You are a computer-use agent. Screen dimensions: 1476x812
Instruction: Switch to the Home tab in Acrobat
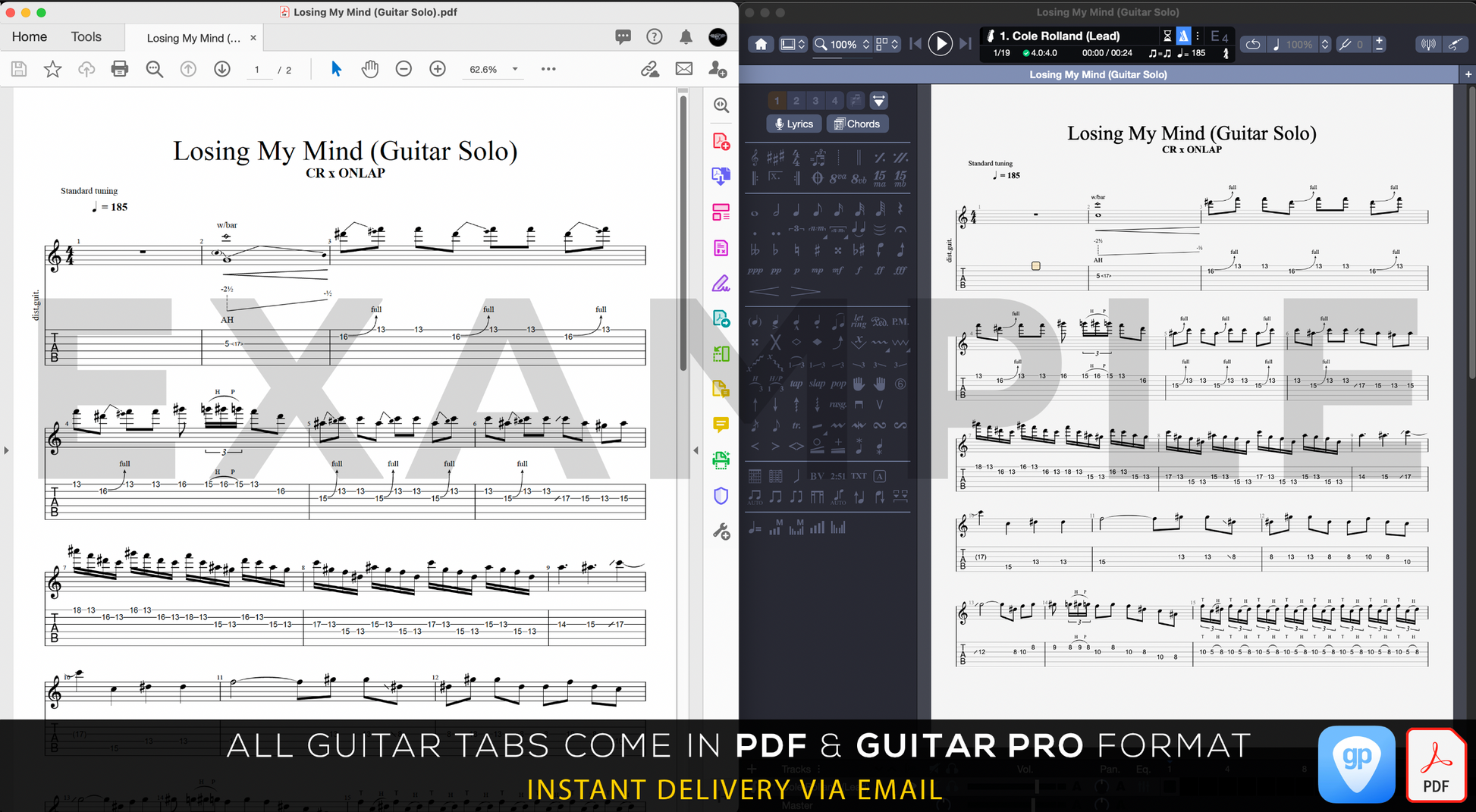[x=30, y=36]
